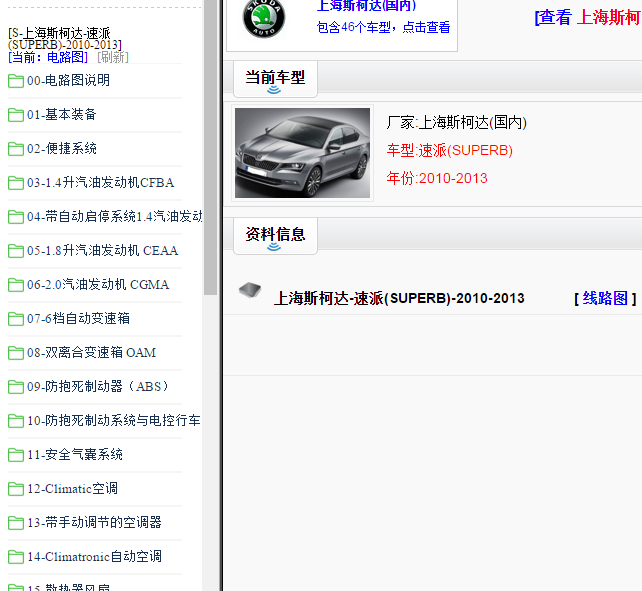Open 05-1.8升汽油发动机 CEAA entry
642x591 pixels.
click(x=102, y=250)
